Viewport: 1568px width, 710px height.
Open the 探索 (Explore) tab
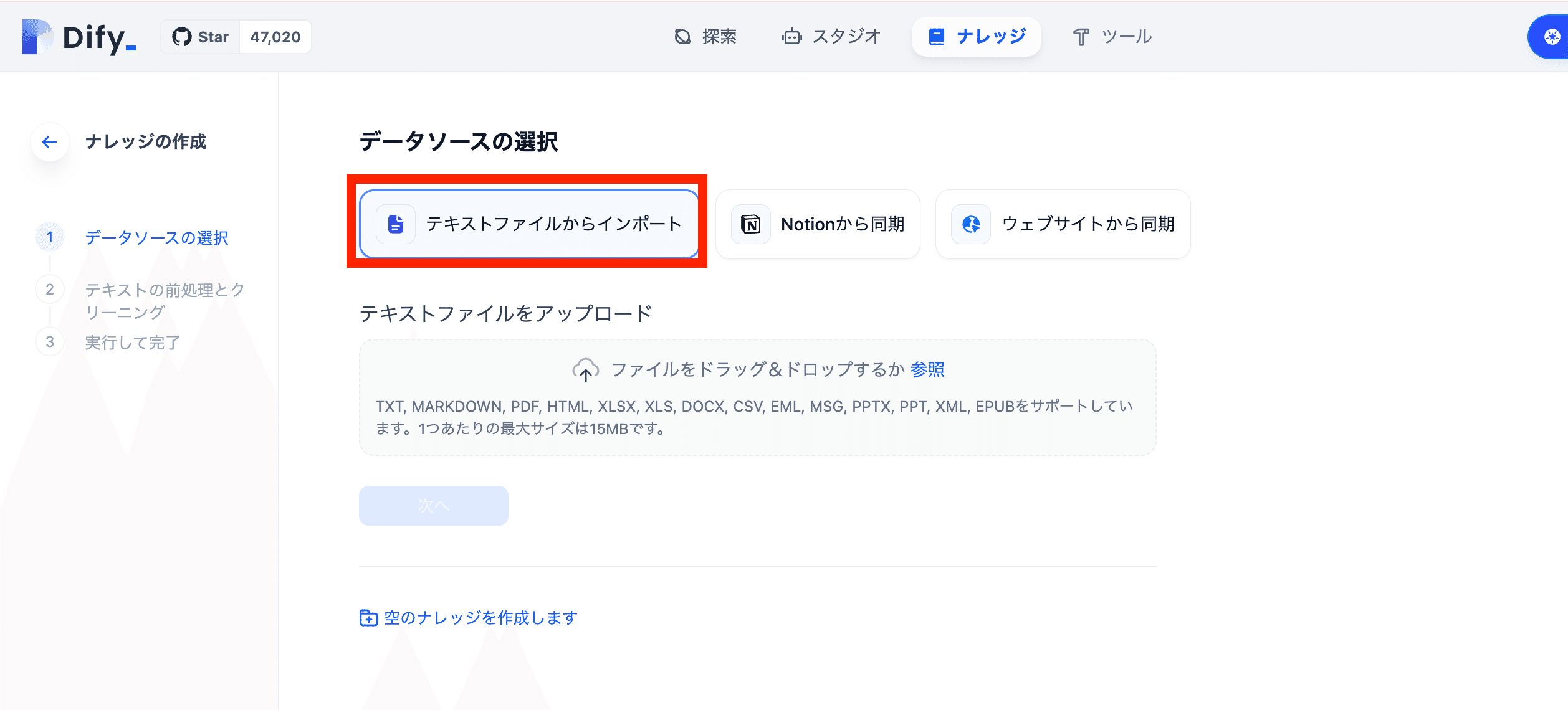[x=705, y=37]
